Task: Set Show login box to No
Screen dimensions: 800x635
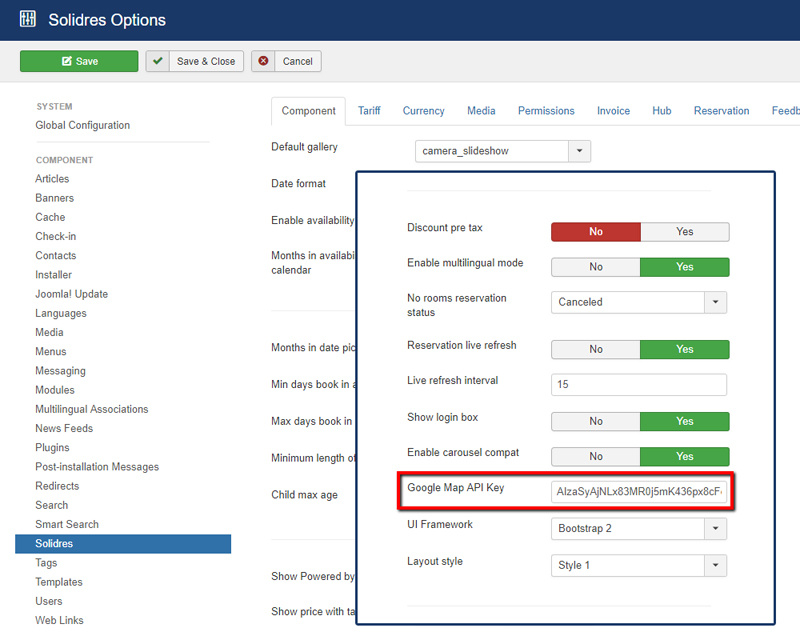Action: coord(596,421)
